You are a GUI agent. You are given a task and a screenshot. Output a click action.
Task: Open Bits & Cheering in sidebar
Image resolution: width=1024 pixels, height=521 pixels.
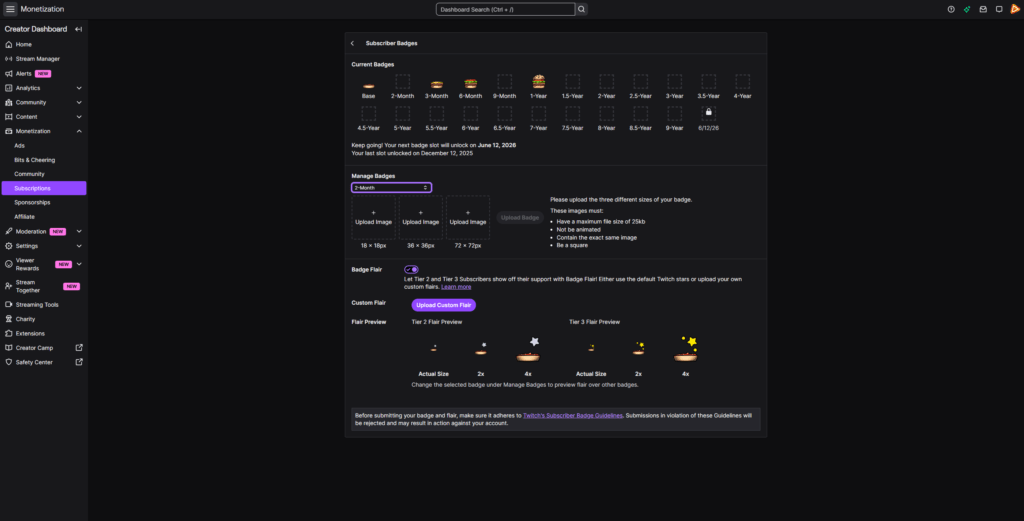[x=35, y=160]
